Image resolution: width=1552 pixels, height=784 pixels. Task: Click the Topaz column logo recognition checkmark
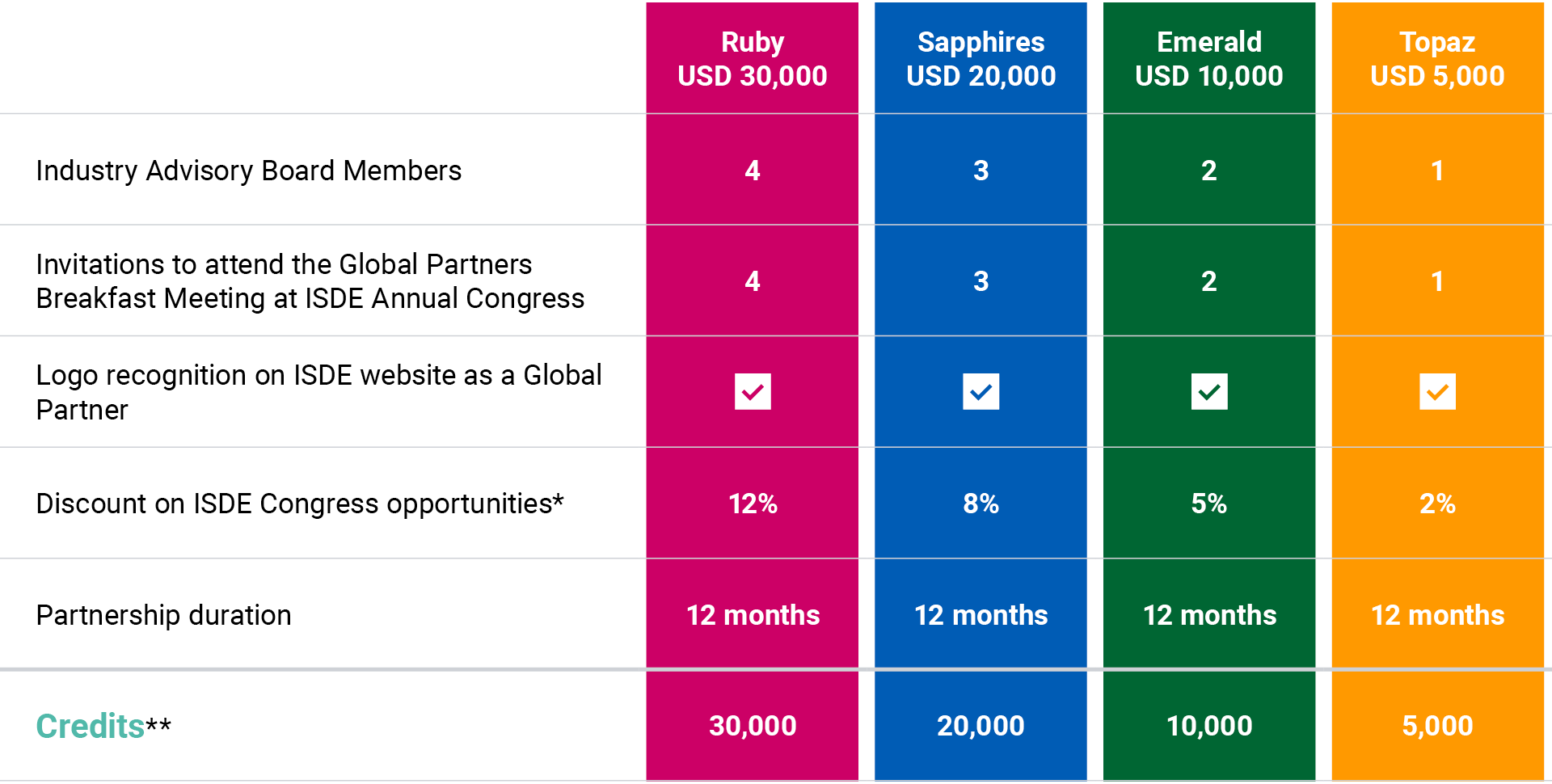click(x=1437, y=392)
